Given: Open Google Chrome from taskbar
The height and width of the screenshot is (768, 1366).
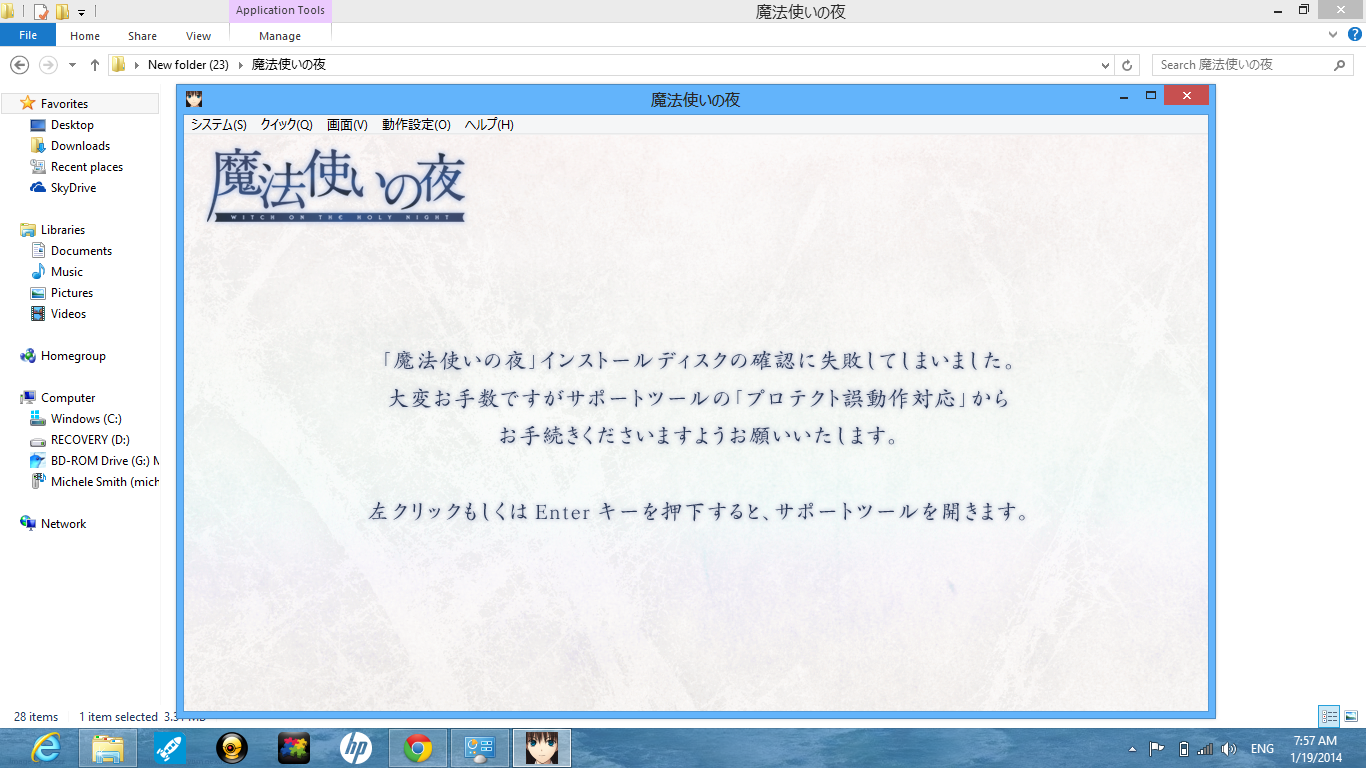Looking at the screenshot, I should coord(418,748).
